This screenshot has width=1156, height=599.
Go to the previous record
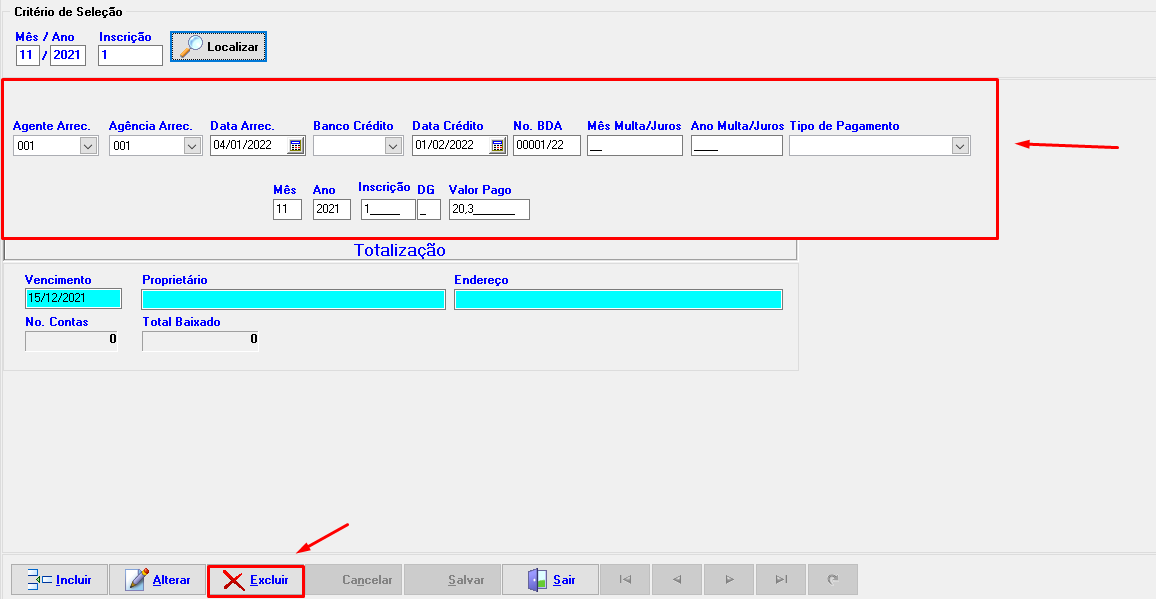pos(677,580)
